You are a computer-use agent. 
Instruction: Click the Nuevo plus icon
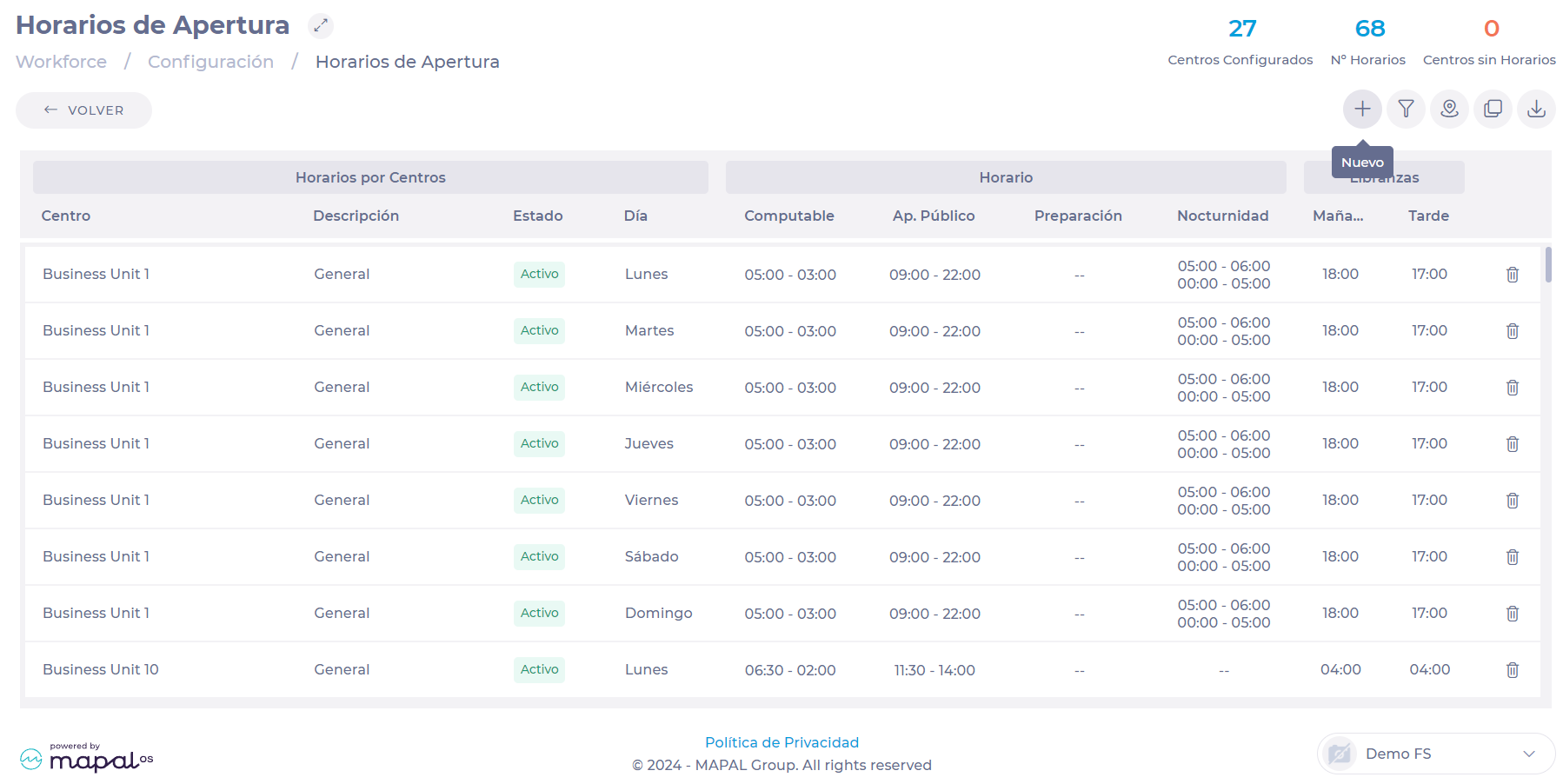1362,110
